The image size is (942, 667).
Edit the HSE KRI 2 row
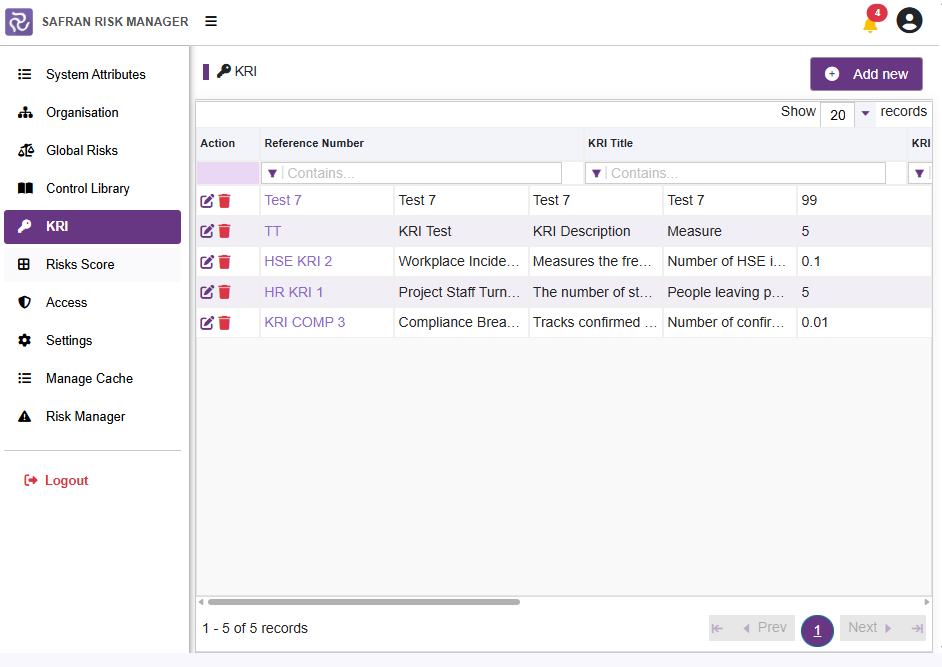[207, 261]
